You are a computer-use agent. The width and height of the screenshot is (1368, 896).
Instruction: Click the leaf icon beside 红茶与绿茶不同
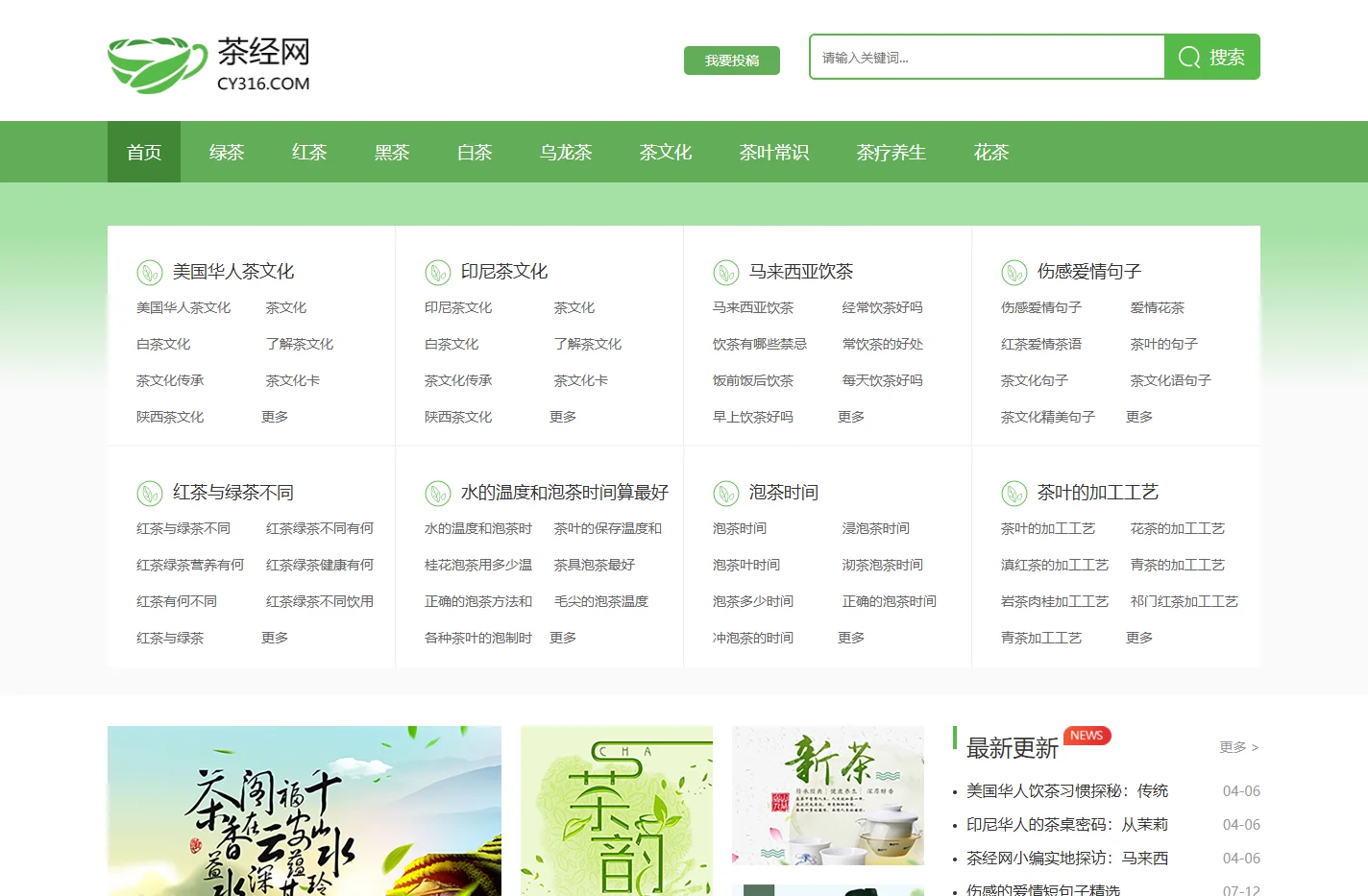(x=150, y=494)
